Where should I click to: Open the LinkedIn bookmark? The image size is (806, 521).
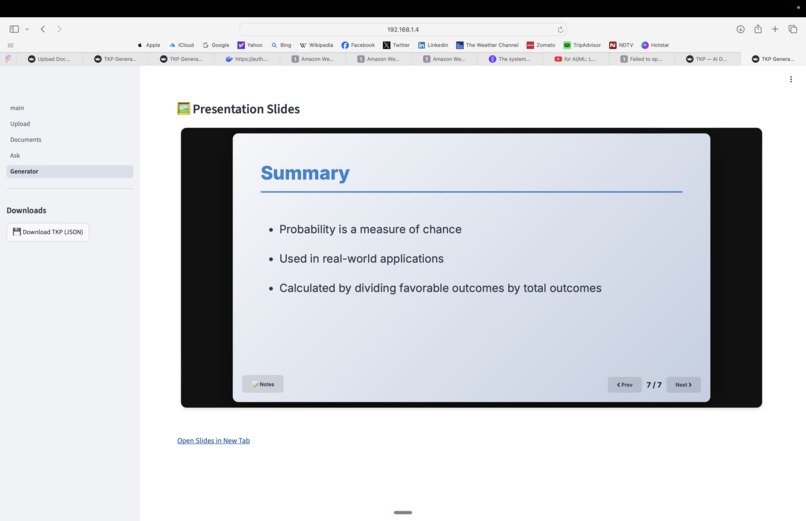pos(433,45)
